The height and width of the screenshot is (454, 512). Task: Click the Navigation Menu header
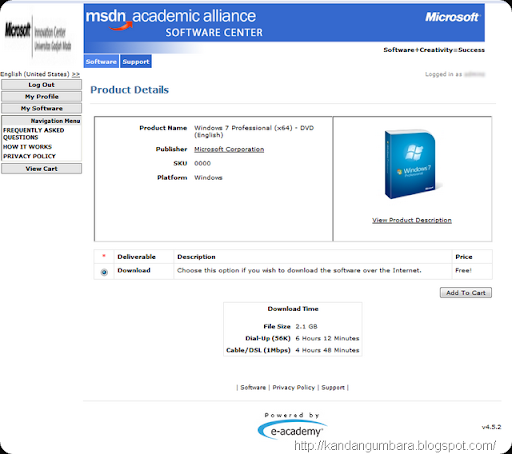point(42,121)
